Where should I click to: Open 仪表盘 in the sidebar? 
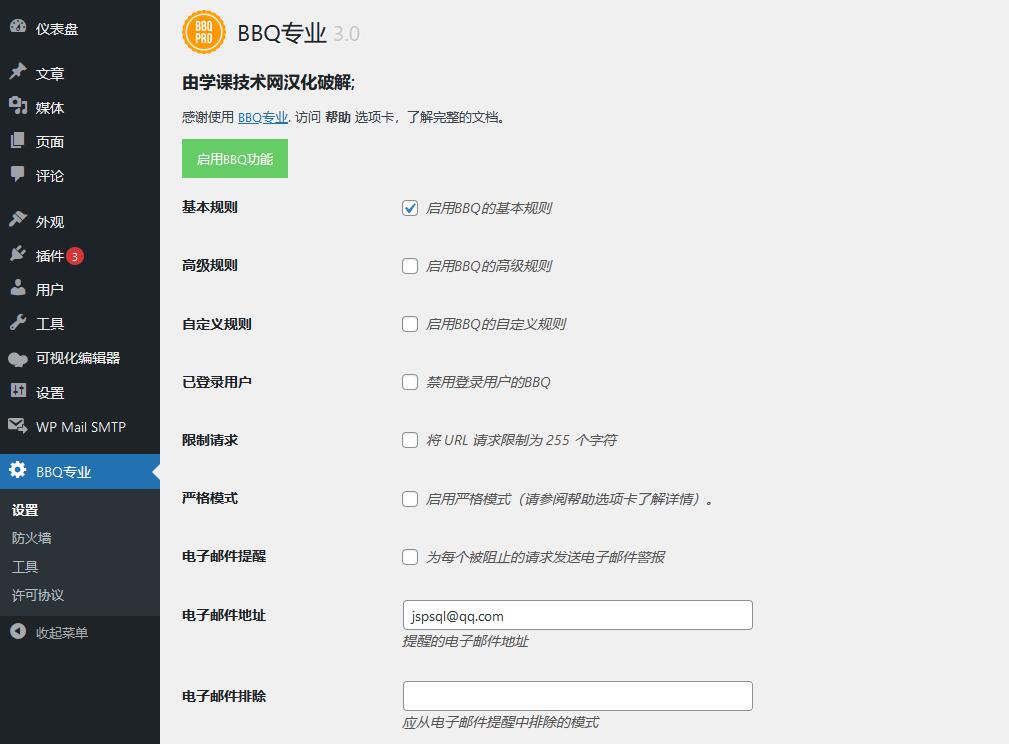pyautogui.click(x=57, y=29)
